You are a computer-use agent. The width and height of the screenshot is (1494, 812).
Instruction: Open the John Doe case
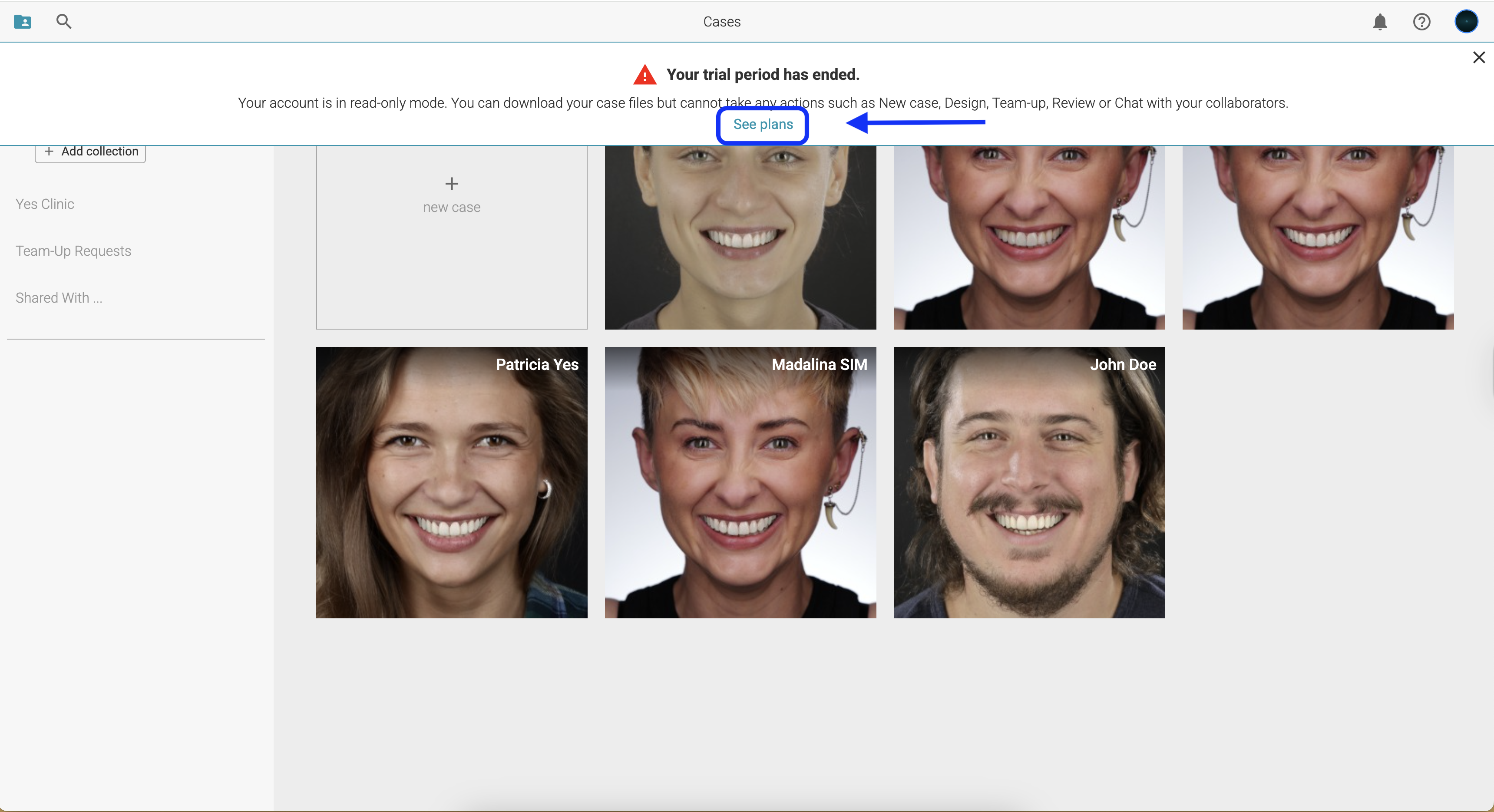point(1029,482)
